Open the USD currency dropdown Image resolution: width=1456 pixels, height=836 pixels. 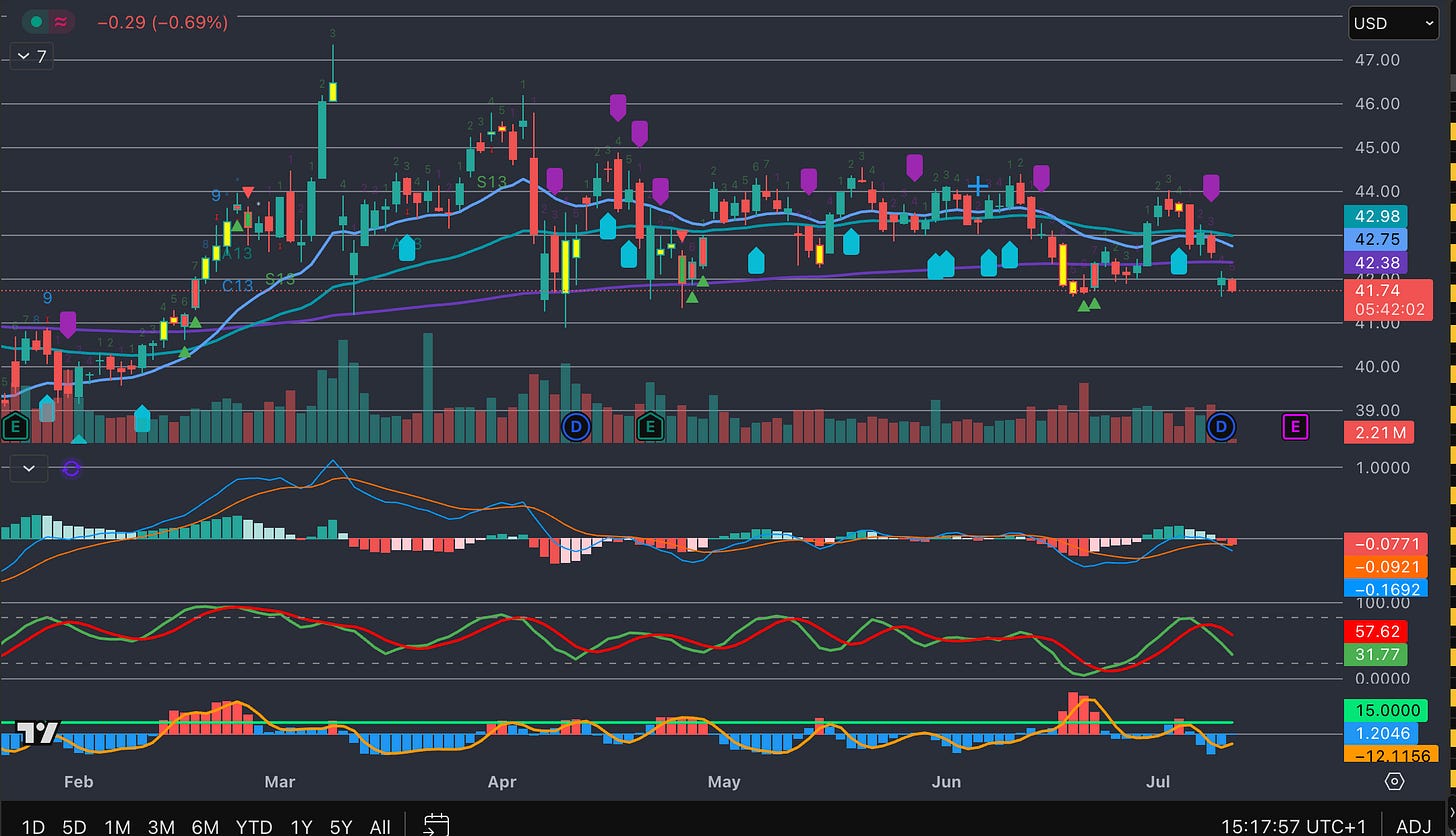click(1392, 23)
